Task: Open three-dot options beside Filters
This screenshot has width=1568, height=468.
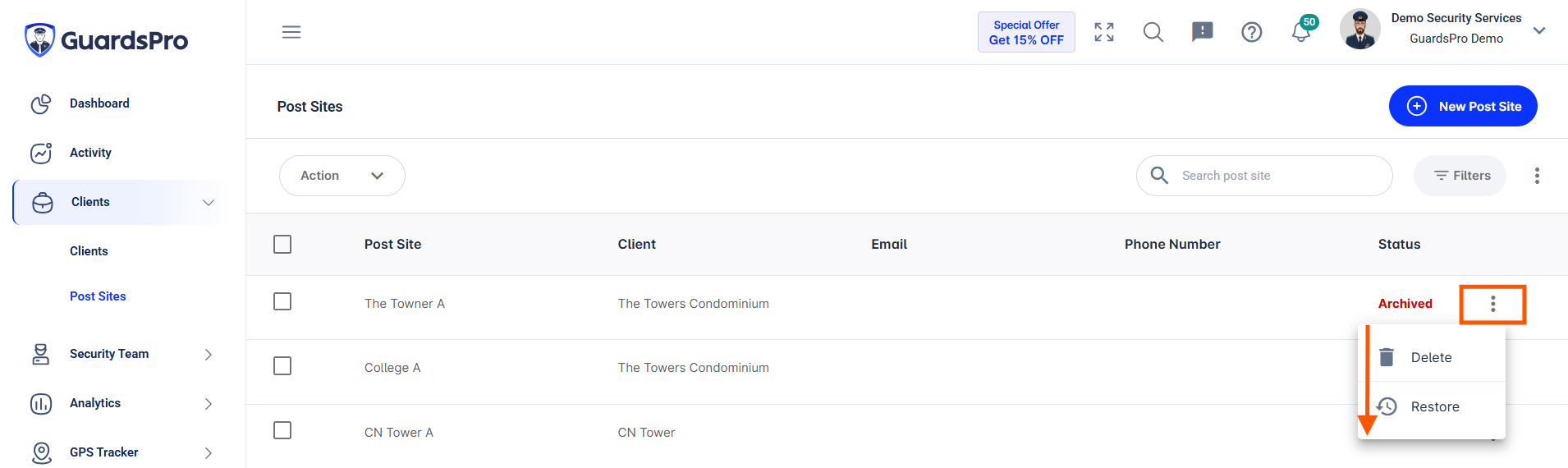Action: [x=1537, y=176]
